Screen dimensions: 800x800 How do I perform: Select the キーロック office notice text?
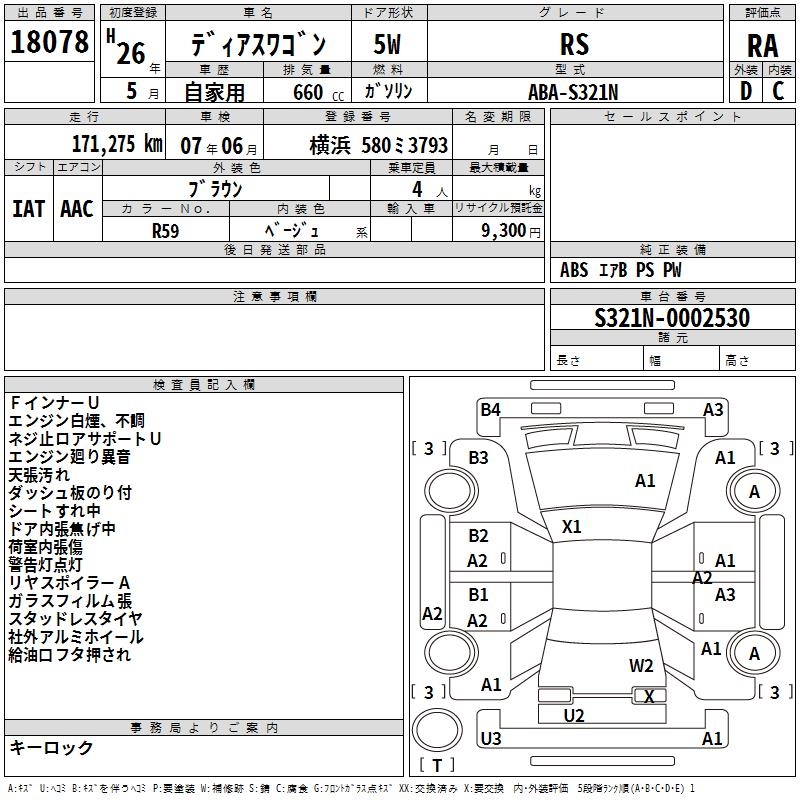pyautogui.click(x=51, y=748)
